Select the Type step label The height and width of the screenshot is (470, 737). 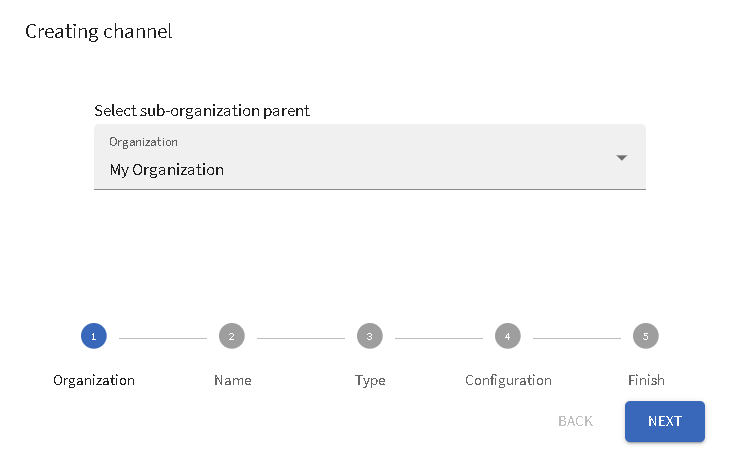point(370,380)
